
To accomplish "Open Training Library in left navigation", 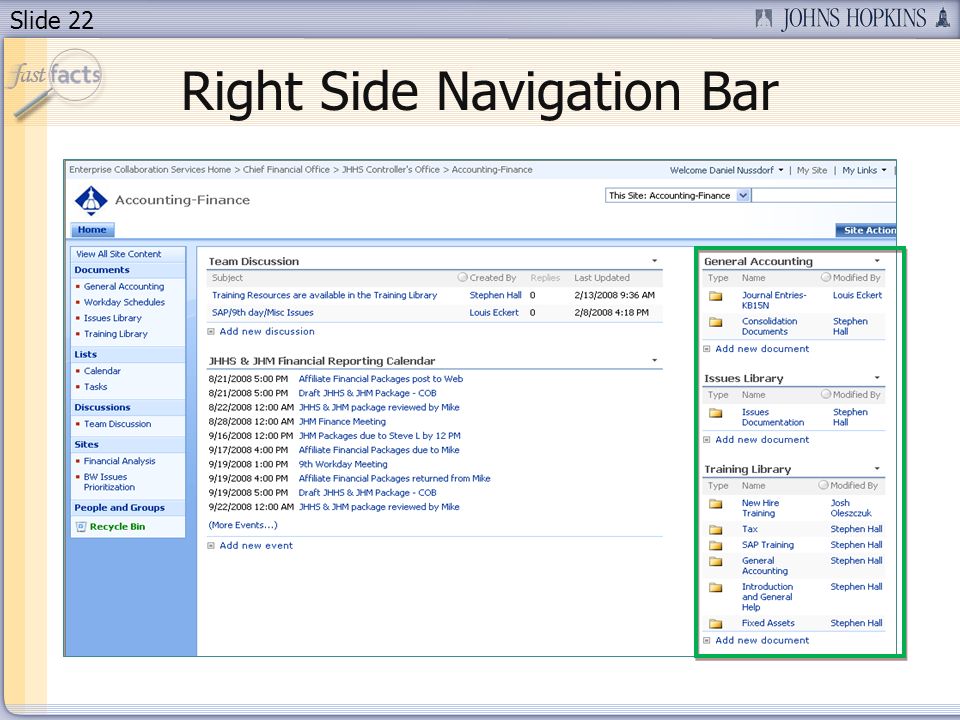I will (x=116, y=334).
